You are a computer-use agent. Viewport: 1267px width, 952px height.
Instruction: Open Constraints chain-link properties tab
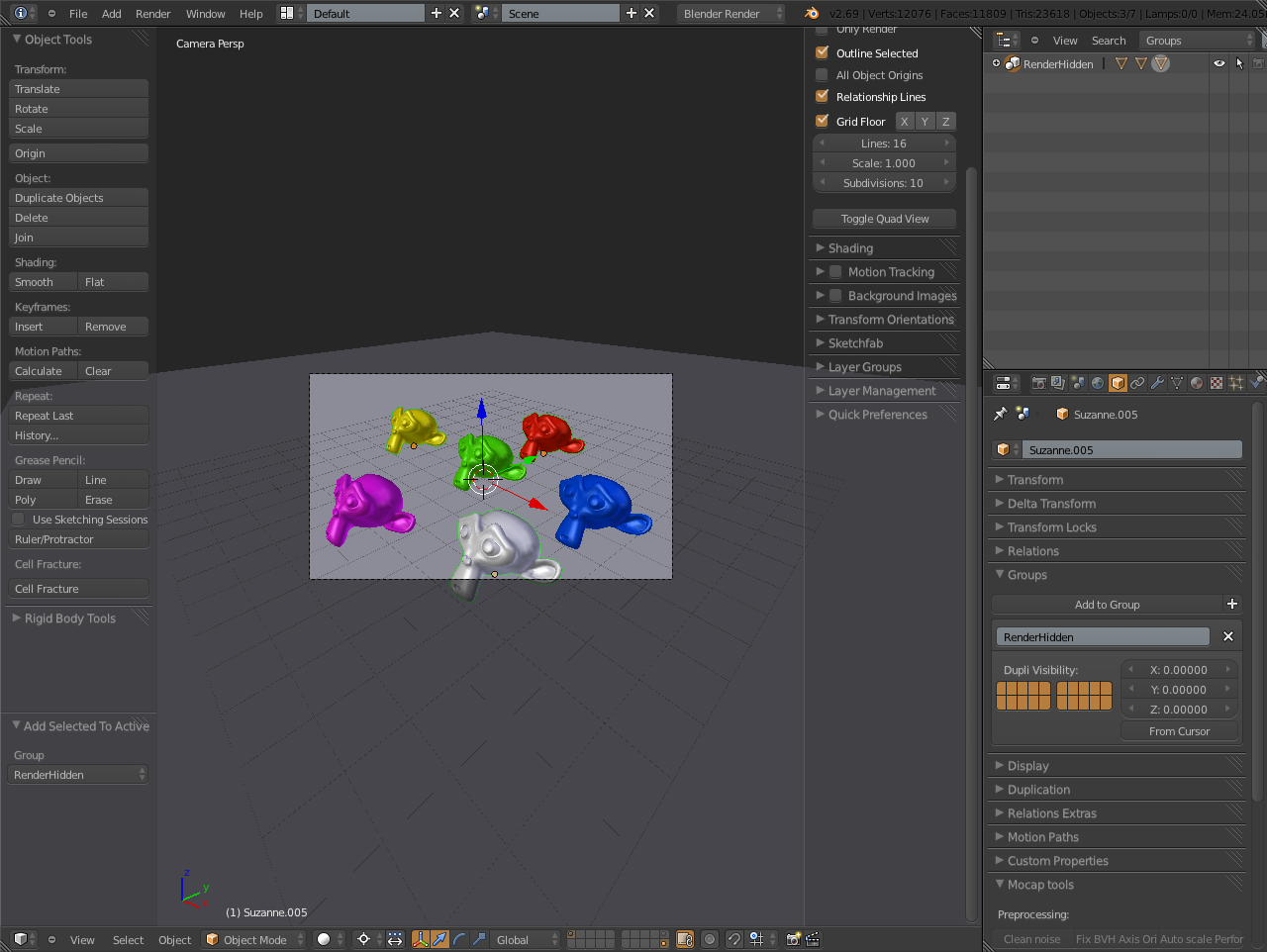pos(1137,383)
